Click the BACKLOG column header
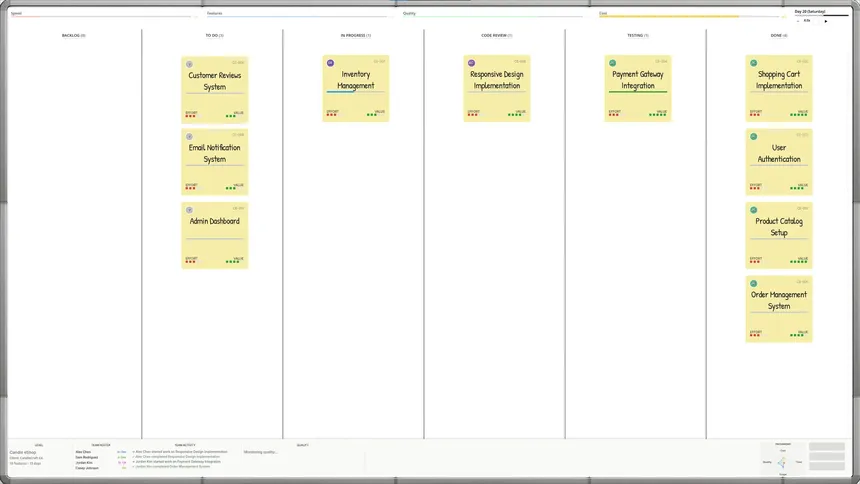This screenshot has height=484, width=860. (73, 36)
